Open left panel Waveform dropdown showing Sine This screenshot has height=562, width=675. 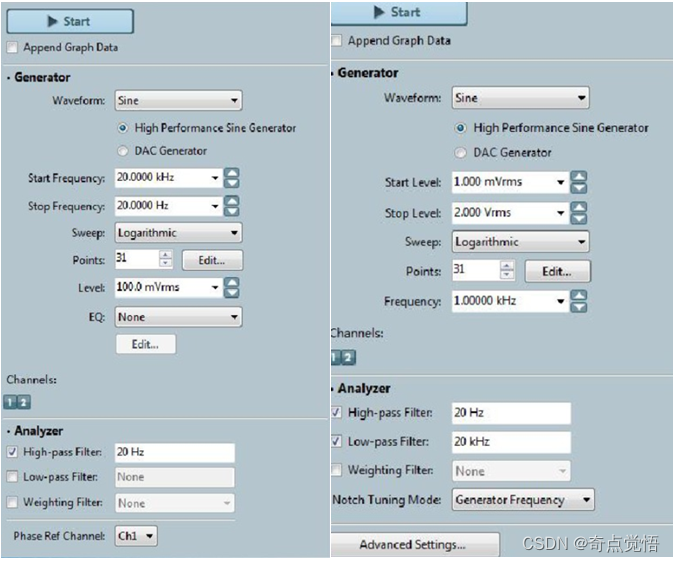(178, 100)
